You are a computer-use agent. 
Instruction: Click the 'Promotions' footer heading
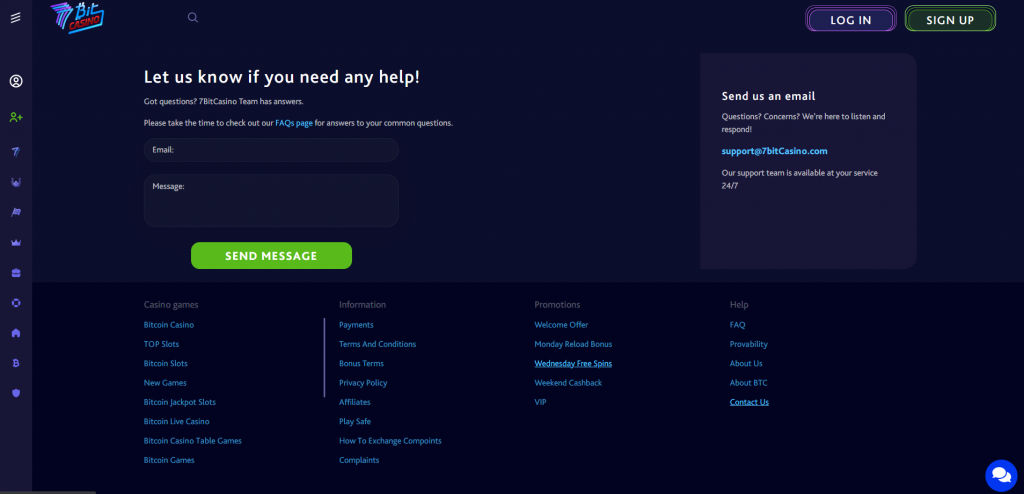557,305
